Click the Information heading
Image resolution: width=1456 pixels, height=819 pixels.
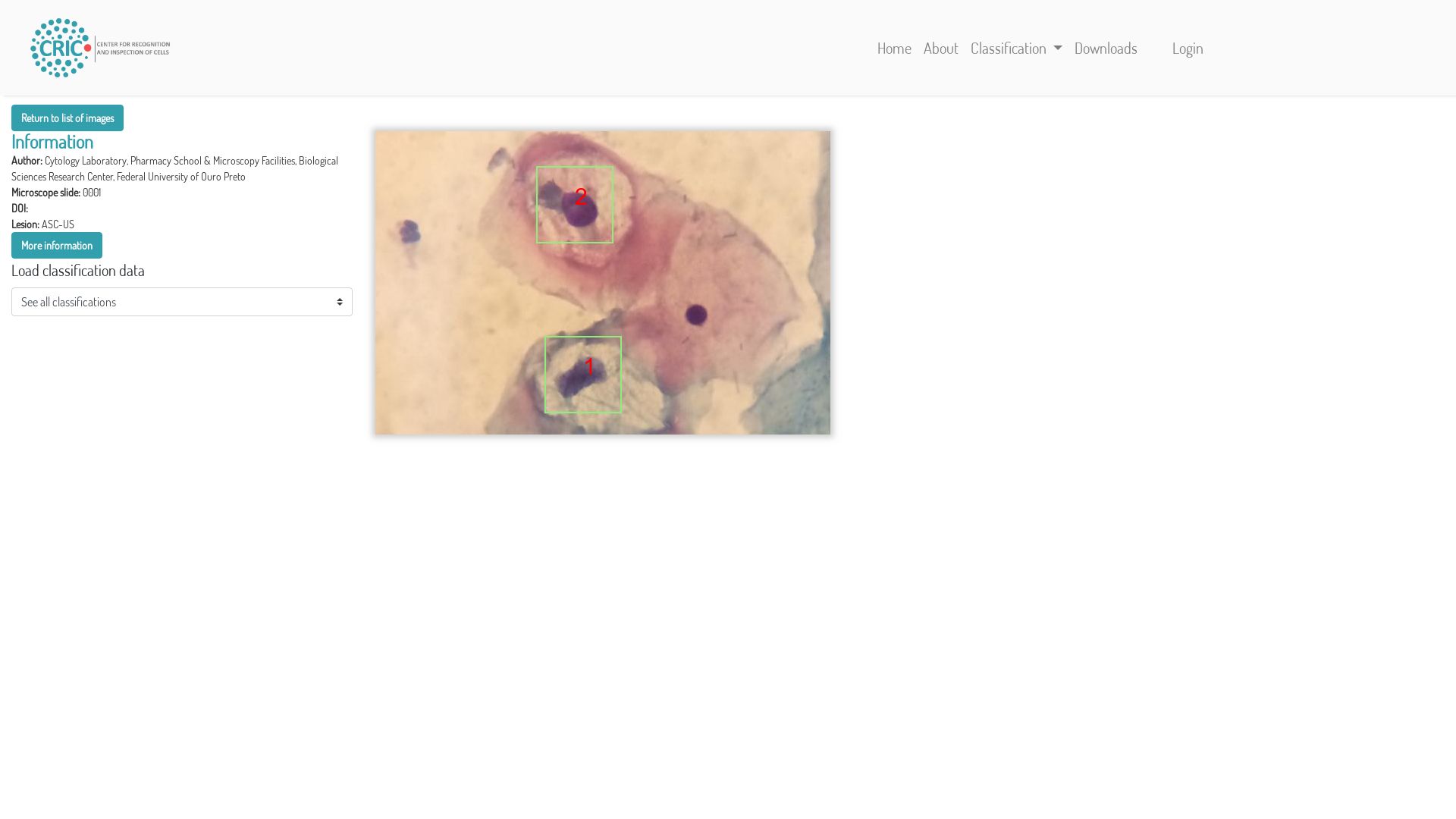[52, 141]
